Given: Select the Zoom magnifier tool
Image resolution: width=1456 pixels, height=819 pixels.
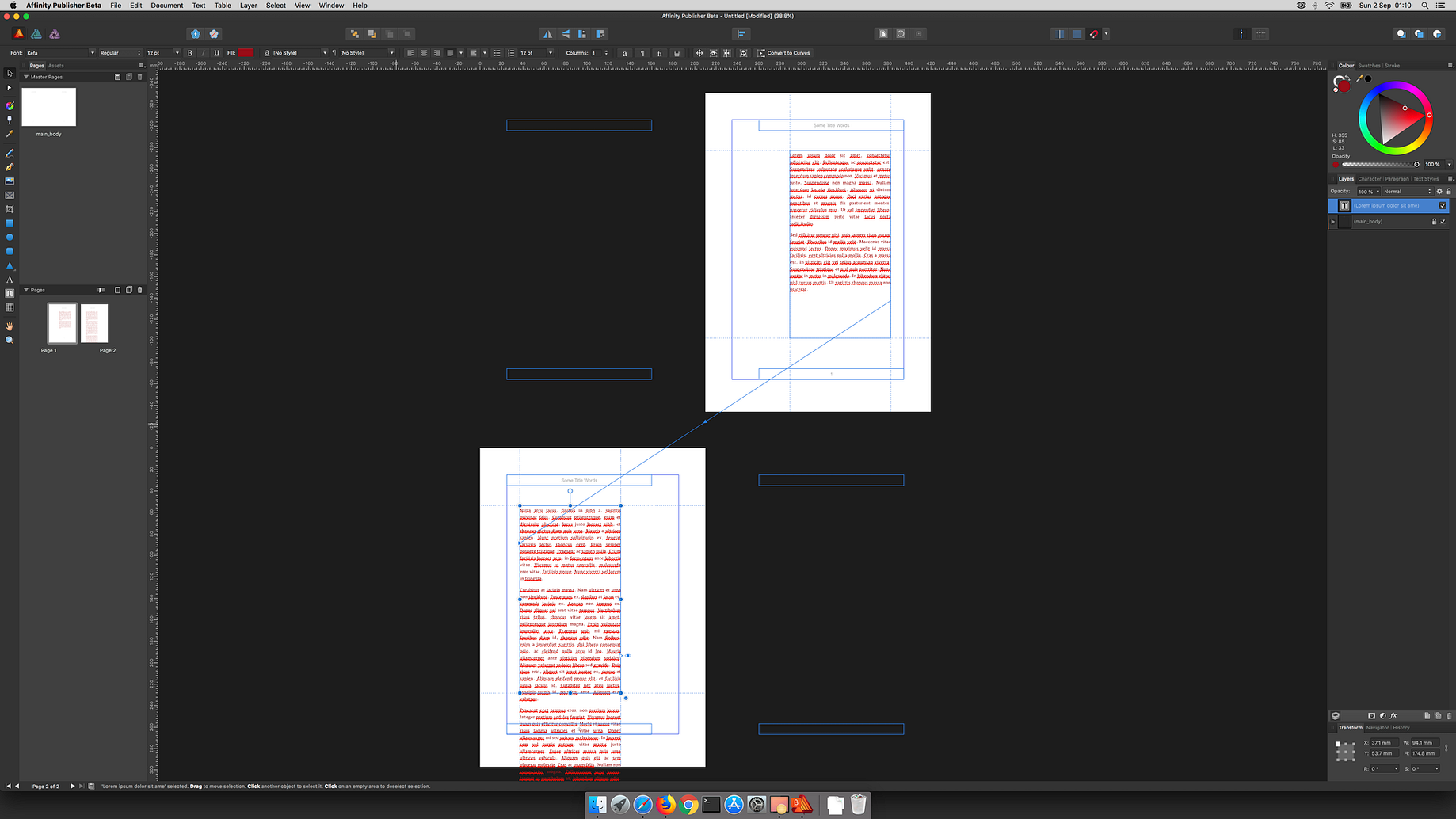Looking at the screenshot, I should (x=10, y=340).
